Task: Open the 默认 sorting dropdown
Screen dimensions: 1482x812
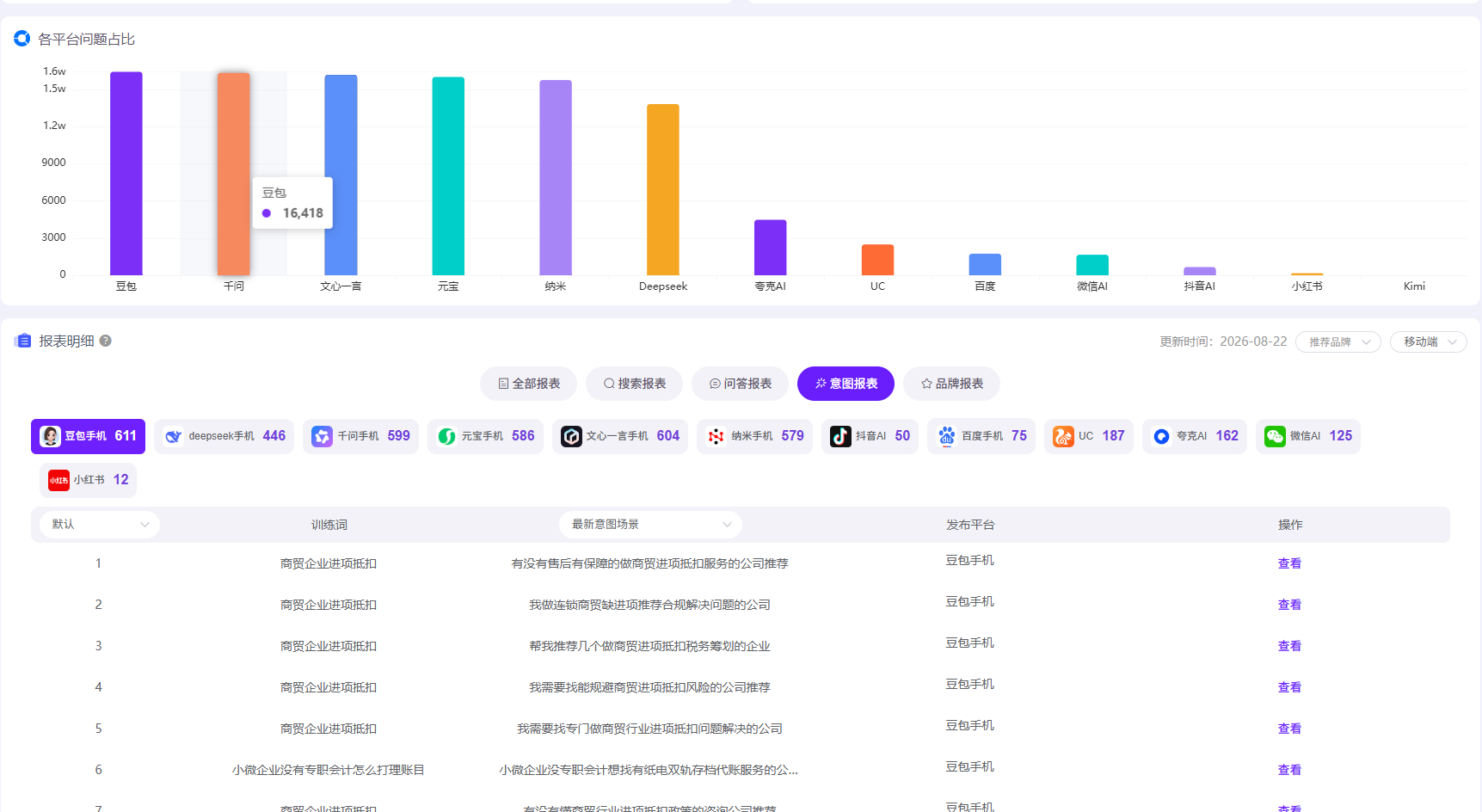Action: (100, 524)
